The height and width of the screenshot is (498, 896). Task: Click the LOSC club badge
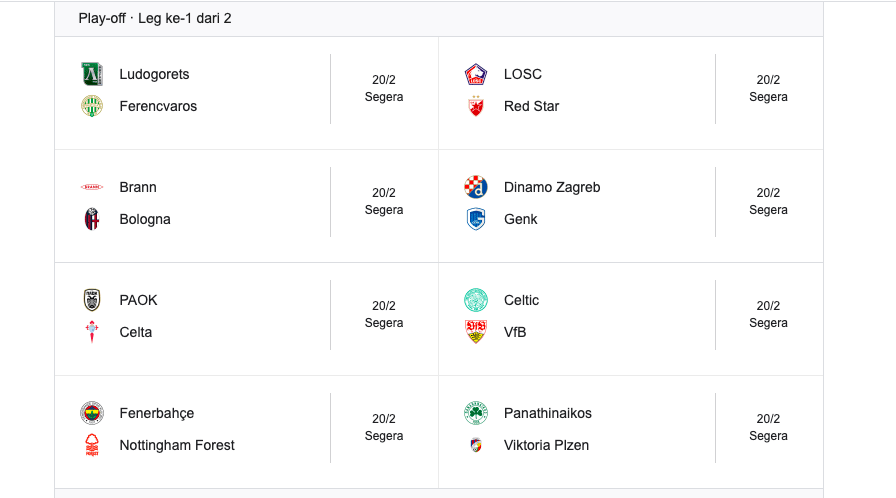[476, 74]
